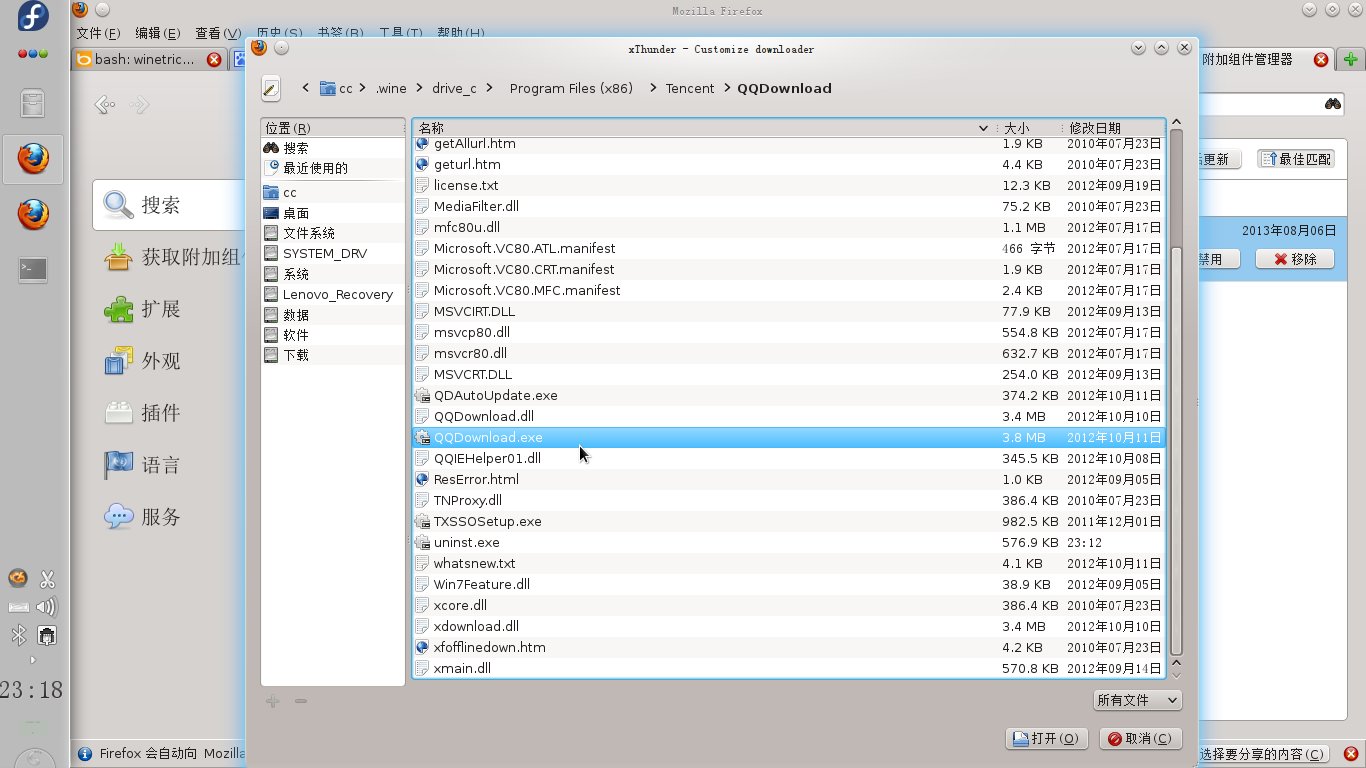The height and width of the screenshot is (768, 1366).
Task: Sort by 大小 column header
Action: [x=1030, y=128]
